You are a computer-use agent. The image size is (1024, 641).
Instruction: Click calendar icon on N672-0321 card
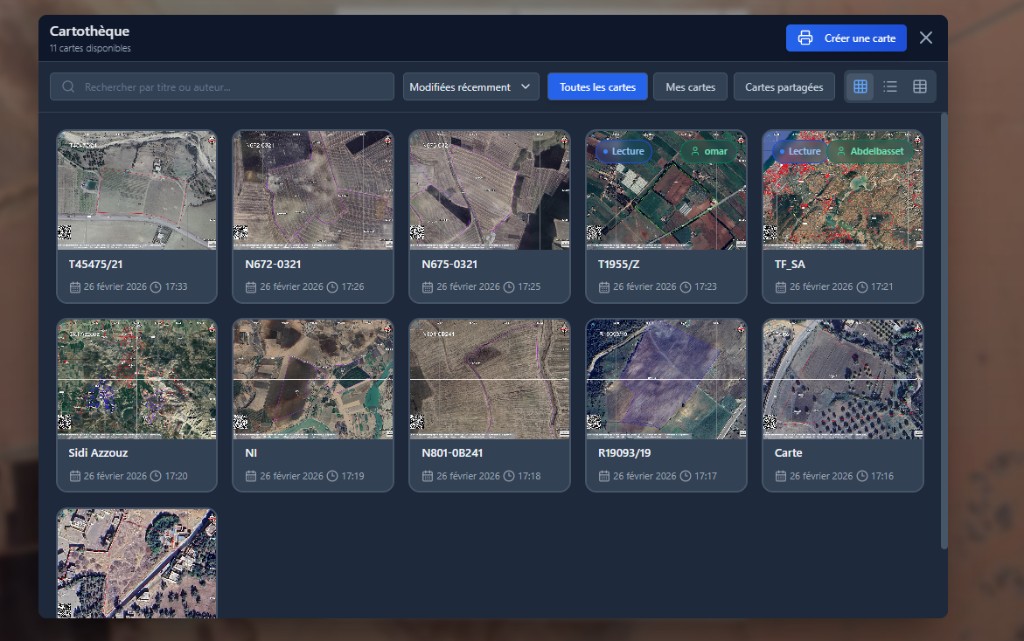(x=251, y=287)
